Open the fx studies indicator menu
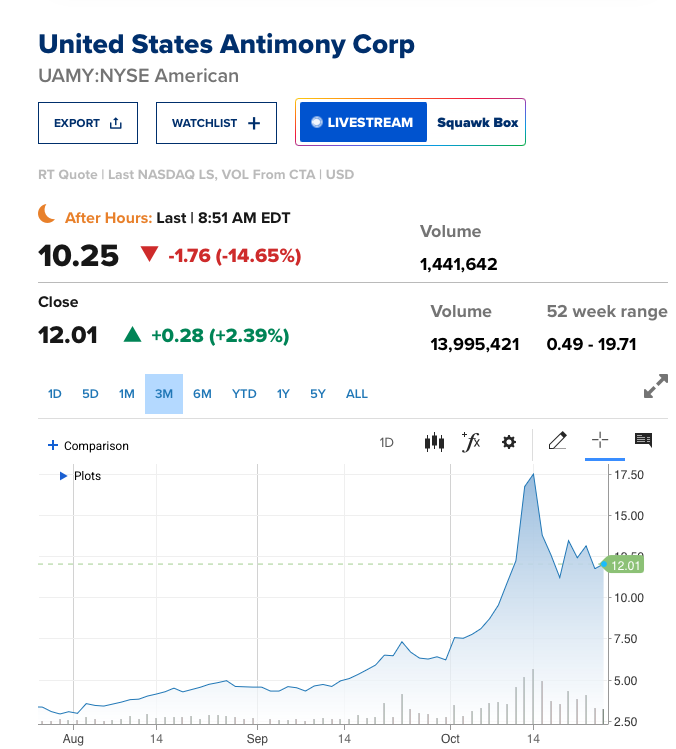Viewport: 676px width, 749px height. (x=471, y=442)
